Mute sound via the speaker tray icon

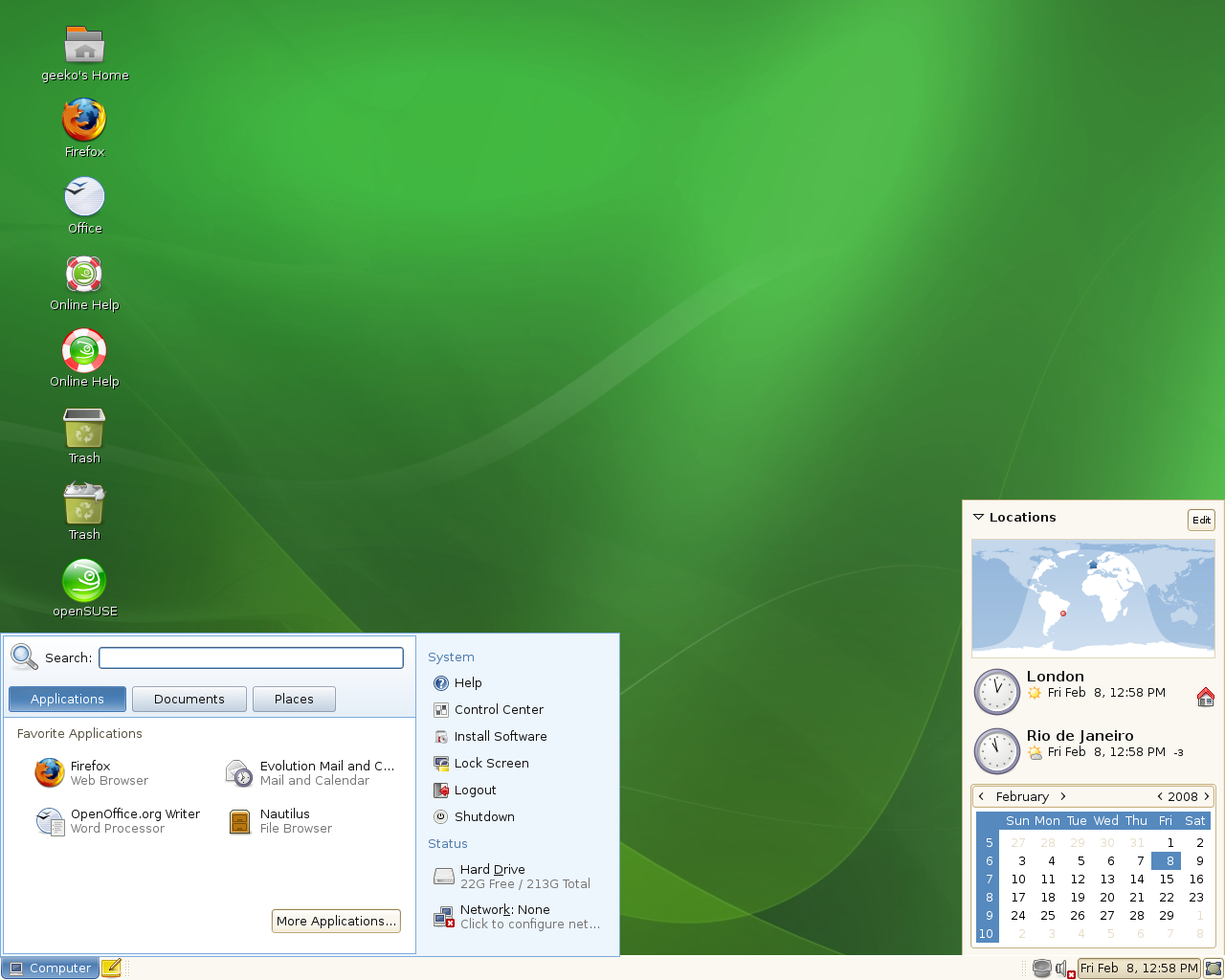tap(1062, 968)
